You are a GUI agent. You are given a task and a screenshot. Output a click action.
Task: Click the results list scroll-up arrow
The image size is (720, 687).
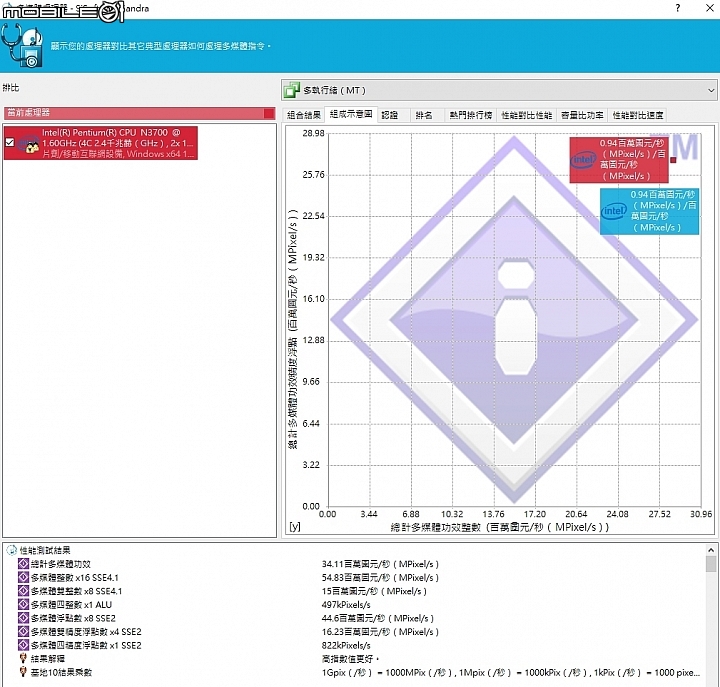711,550
